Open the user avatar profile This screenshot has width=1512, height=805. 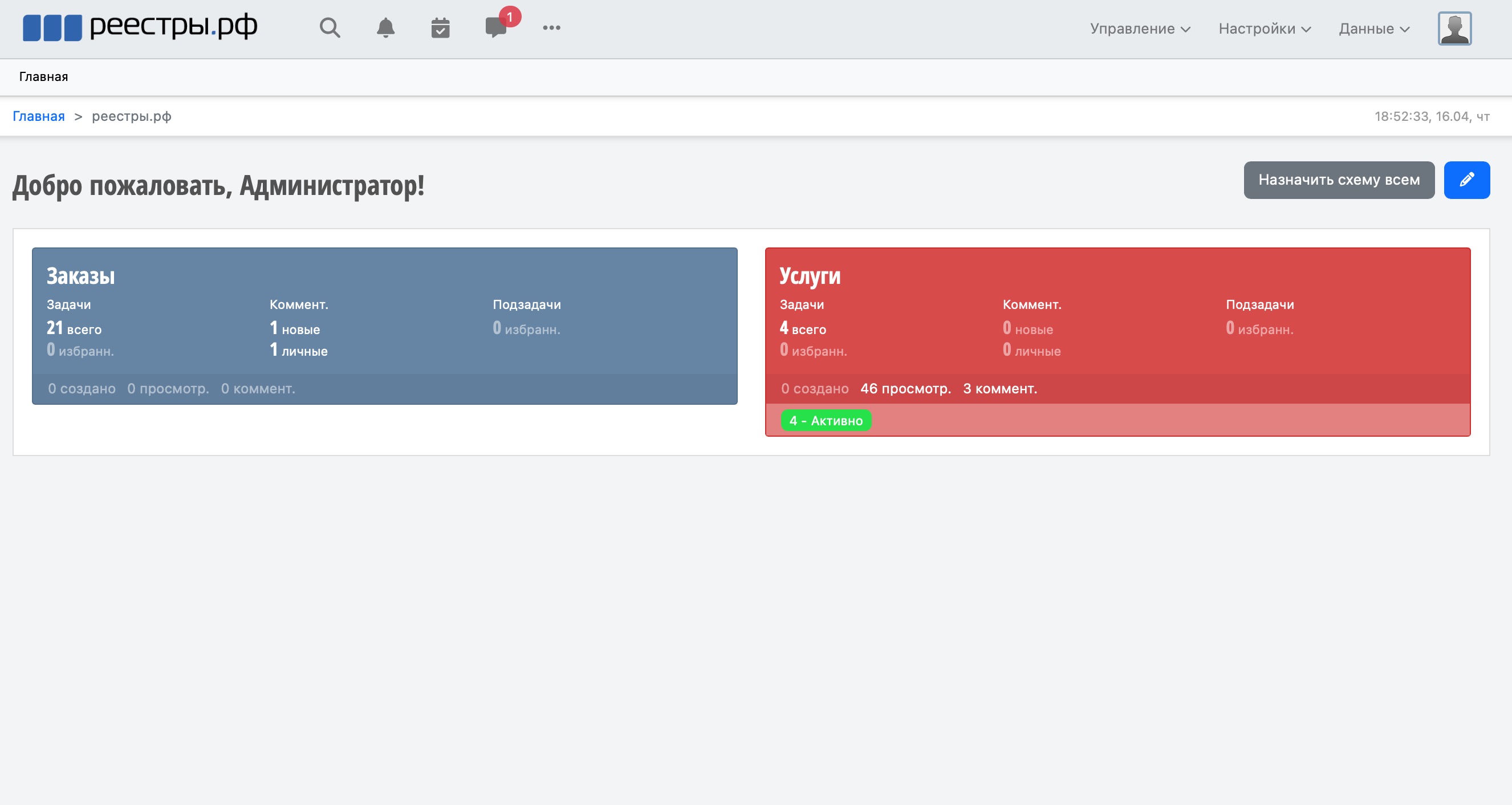1454,28
